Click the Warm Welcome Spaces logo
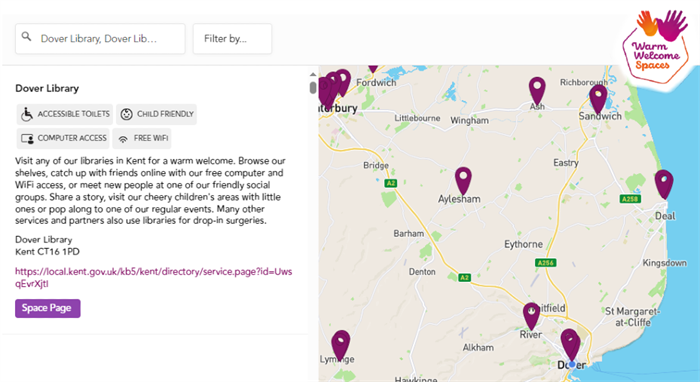Viewport: 700px width, 382px height. (x=655, y=47)
